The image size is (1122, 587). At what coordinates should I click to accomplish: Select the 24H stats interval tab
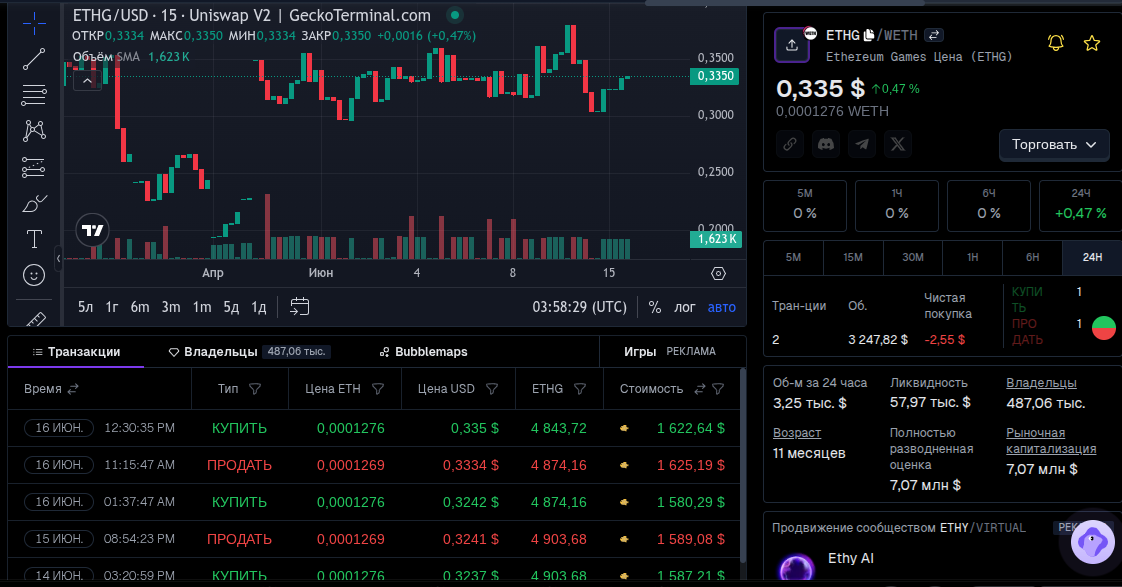(x=1092, y=257)
